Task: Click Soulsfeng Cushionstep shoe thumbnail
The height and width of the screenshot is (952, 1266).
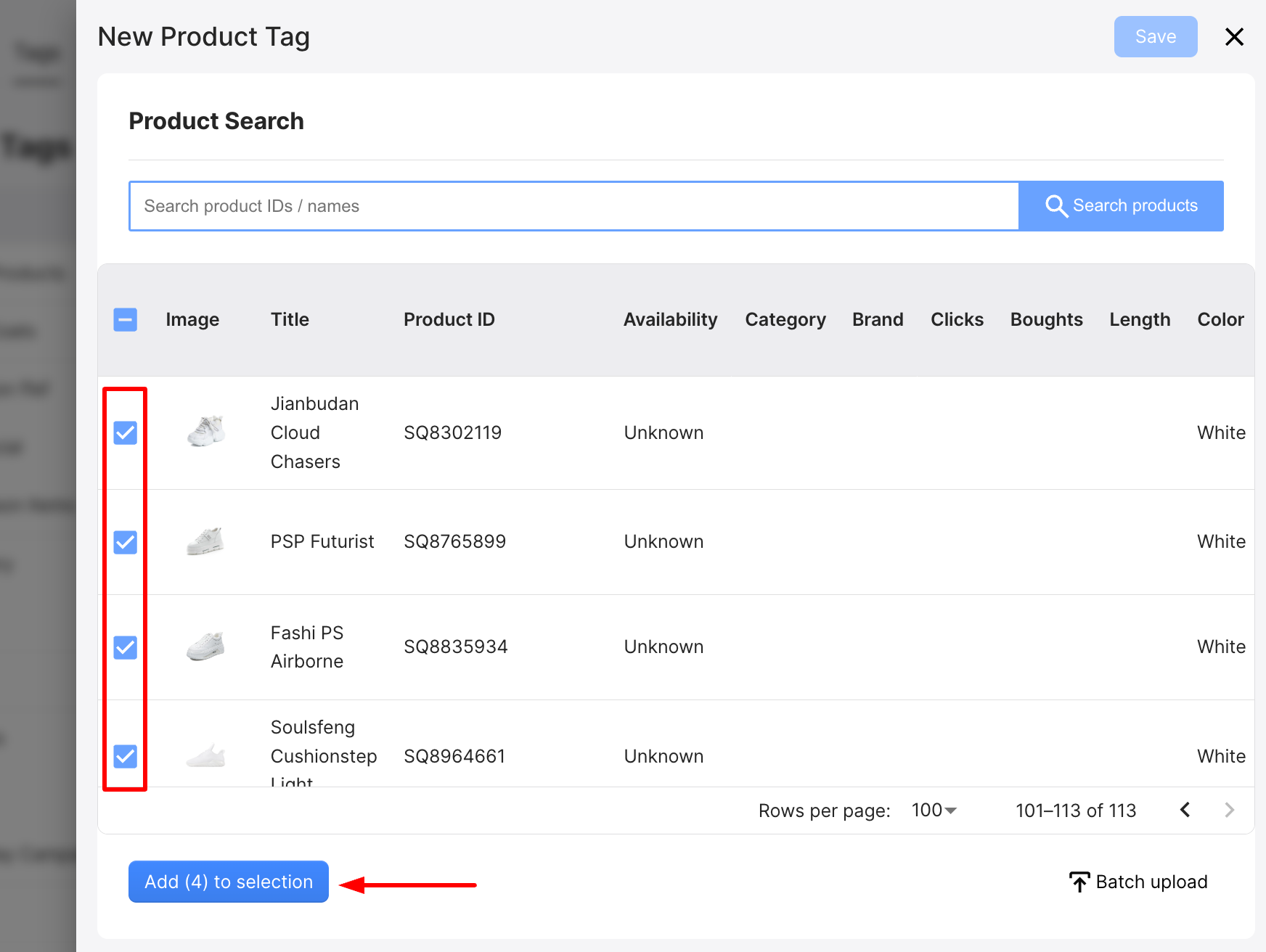Action: (x=205, y=756)
